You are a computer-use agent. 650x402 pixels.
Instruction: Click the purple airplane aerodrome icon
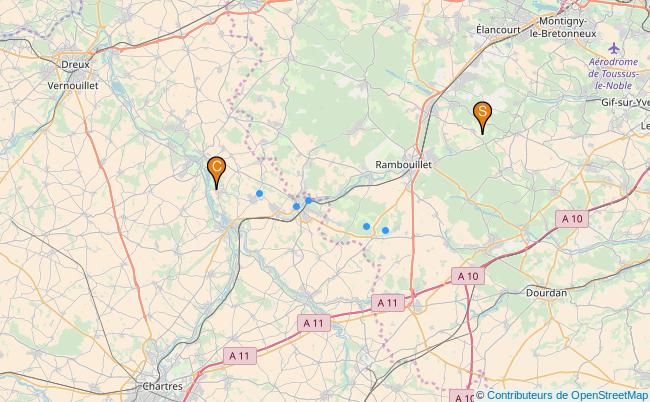[614, 48]
